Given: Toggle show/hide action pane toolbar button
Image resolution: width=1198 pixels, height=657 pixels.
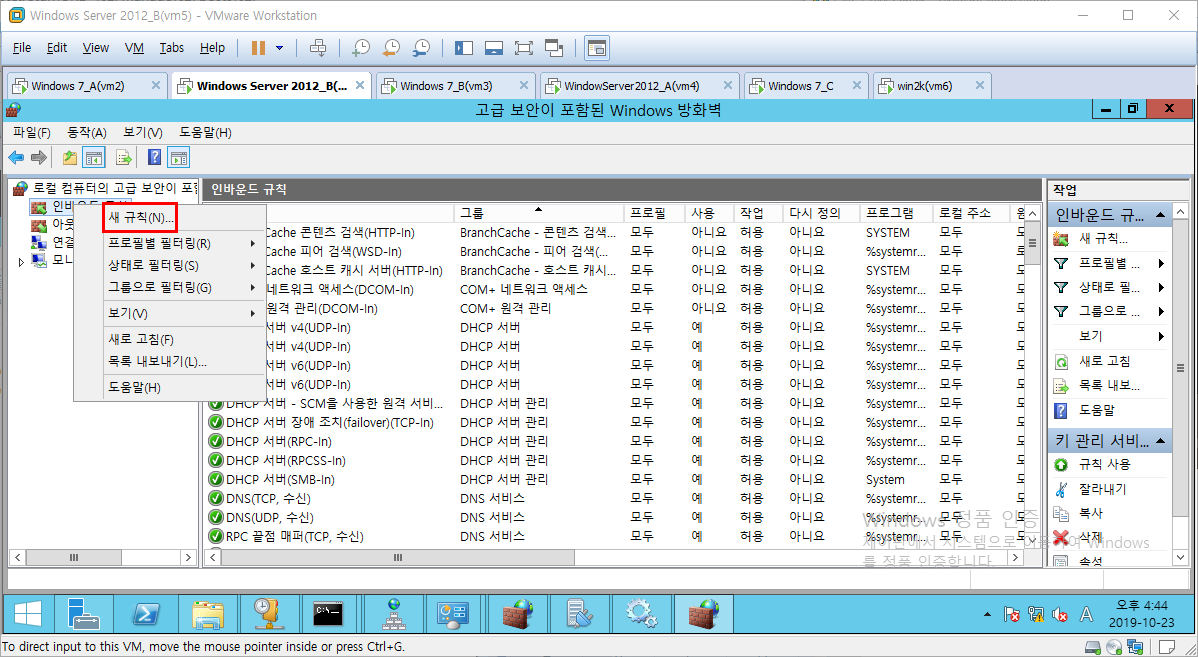Looking at the screenshot, I should [178, 157].
